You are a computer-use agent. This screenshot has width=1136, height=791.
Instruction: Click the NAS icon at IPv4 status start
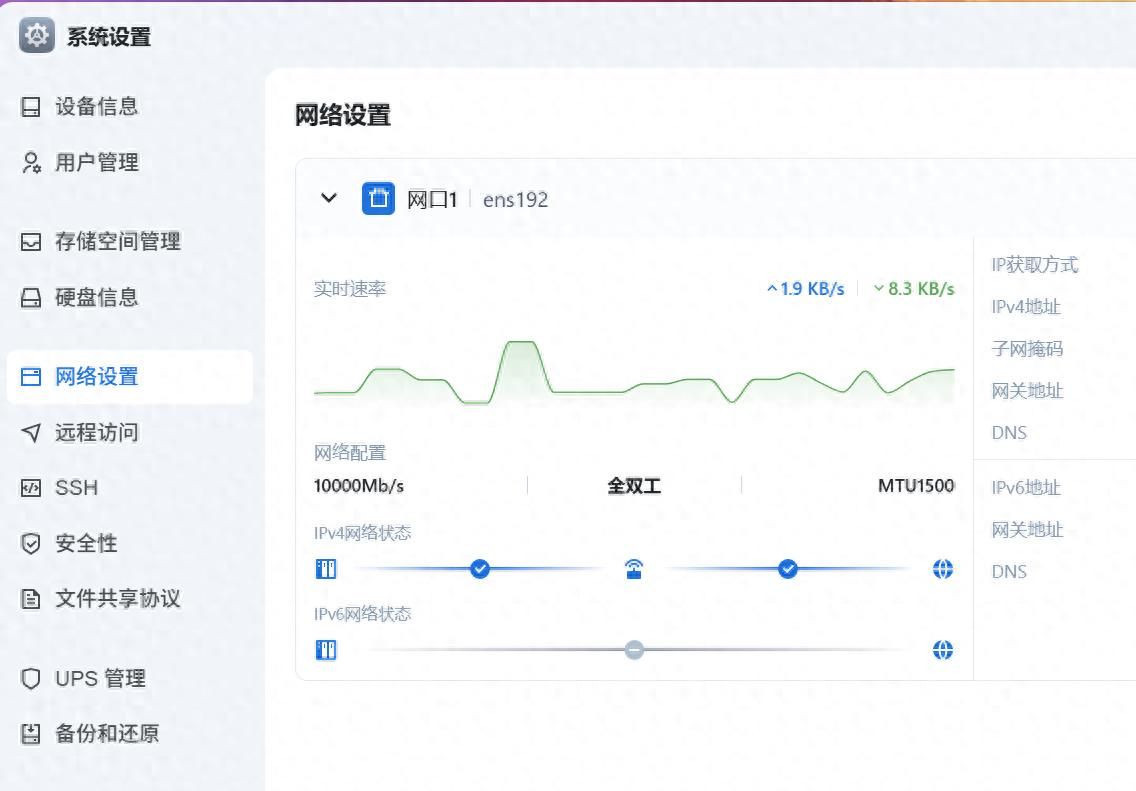coord(326,568)
